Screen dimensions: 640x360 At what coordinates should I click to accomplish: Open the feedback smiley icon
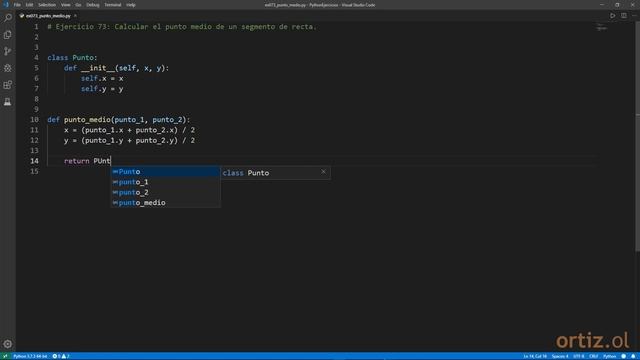point(623,356)
